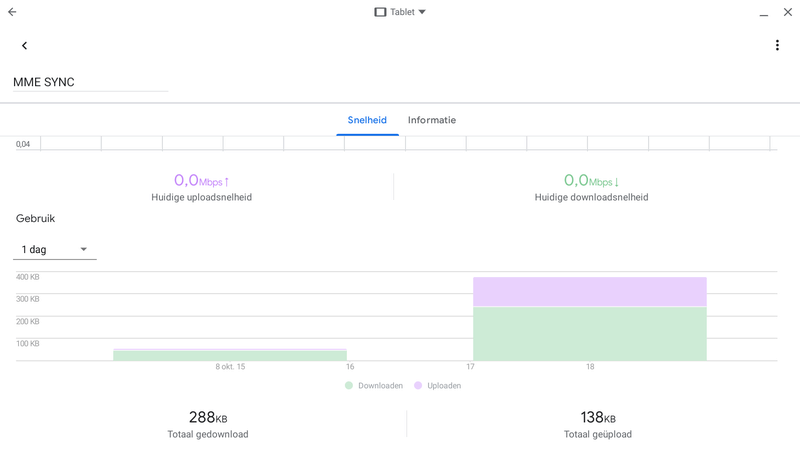Click the upload speed arrow icon

pyautogui.click(x=227, y=182)
